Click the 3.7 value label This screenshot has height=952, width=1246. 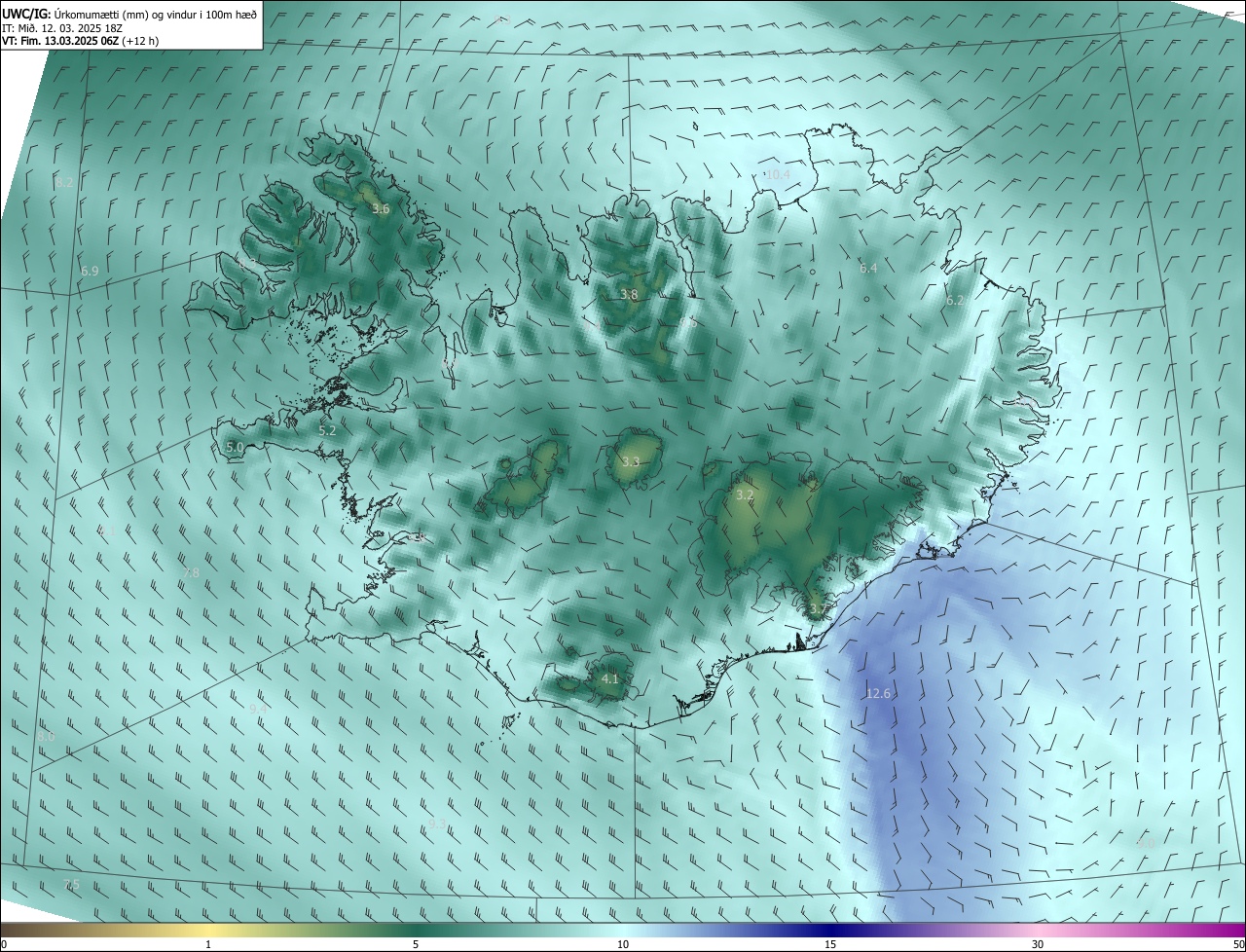(x=818, y=609)
